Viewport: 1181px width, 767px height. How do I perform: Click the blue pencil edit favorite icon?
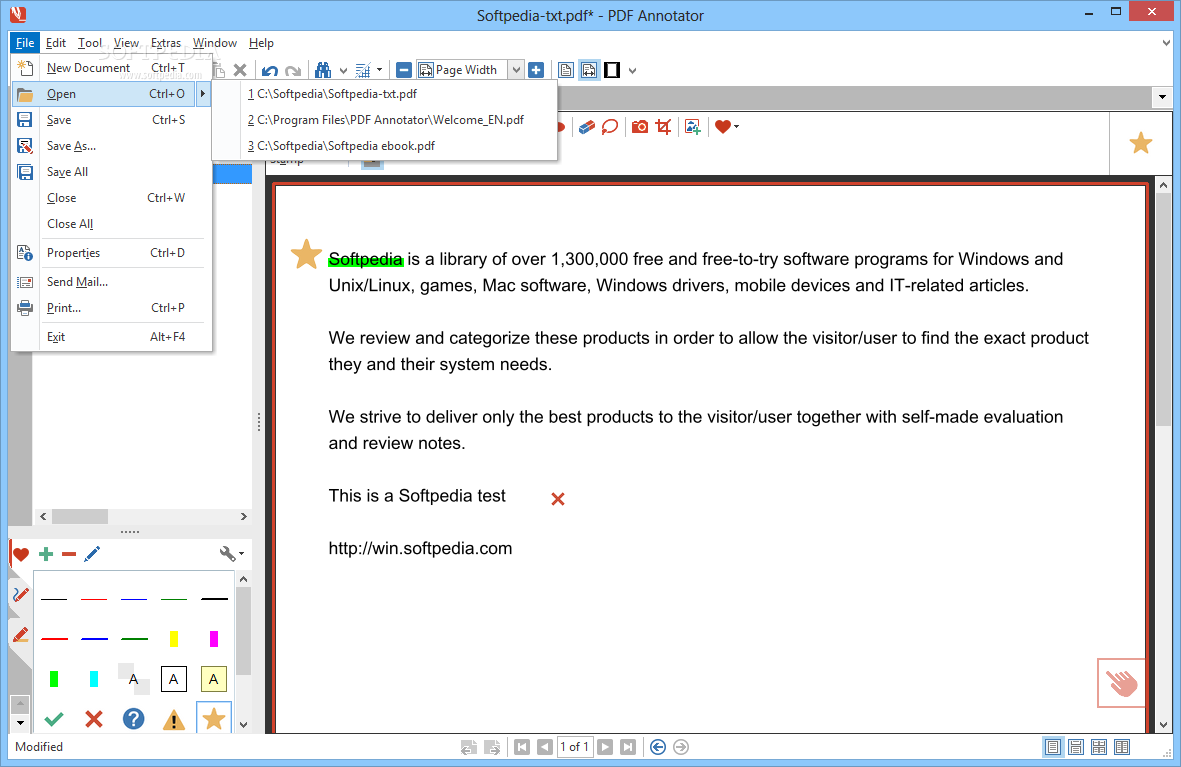coord(92,555)
